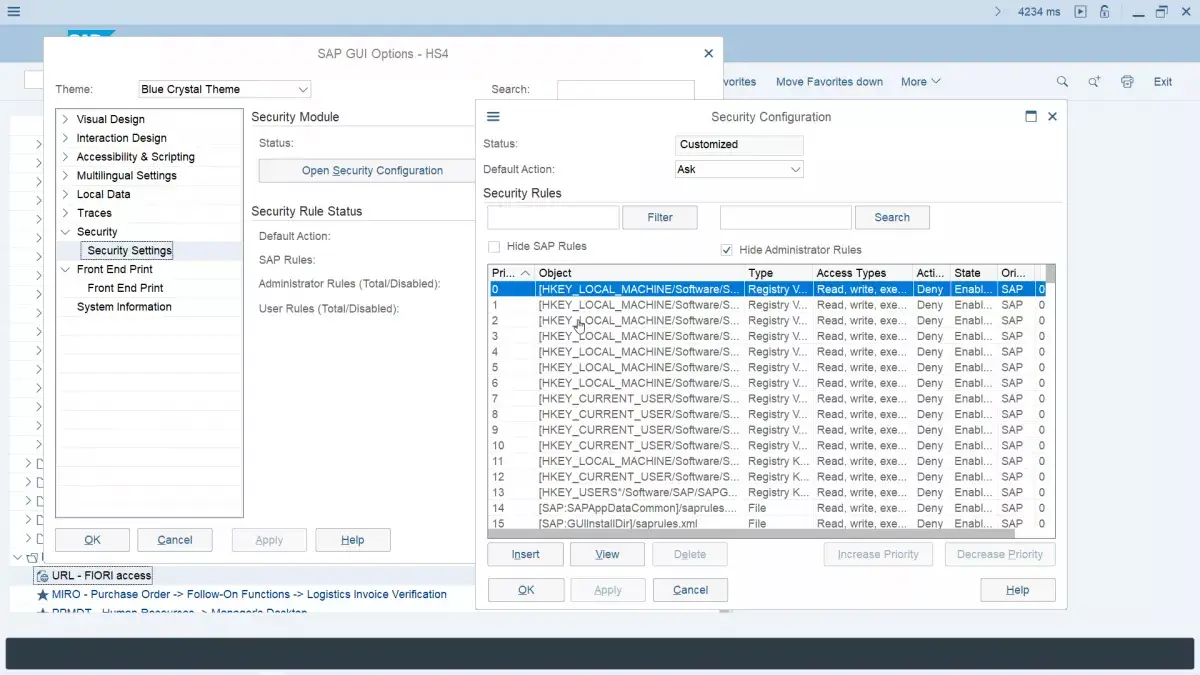Image resolution: width=1200 pixels, height=675 pixels.
Task: Click the View button
Action: click(607, 554)
